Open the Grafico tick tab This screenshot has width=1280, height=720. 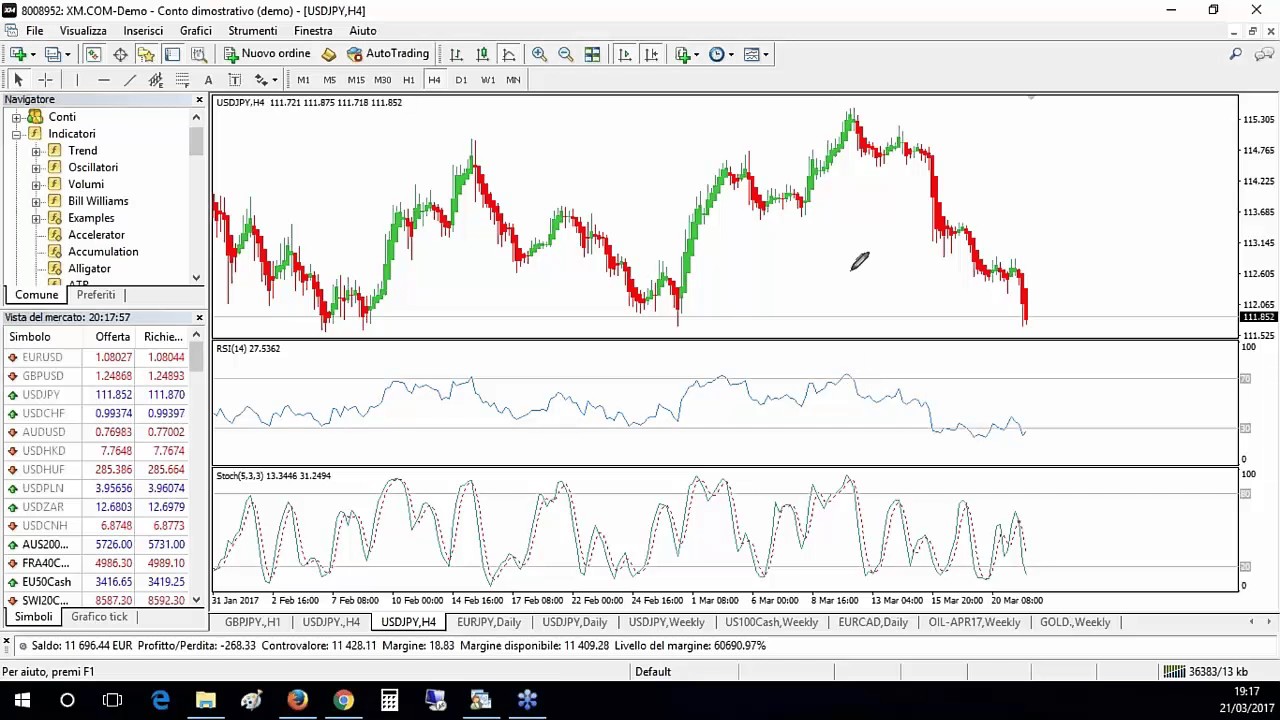point(99,617)
